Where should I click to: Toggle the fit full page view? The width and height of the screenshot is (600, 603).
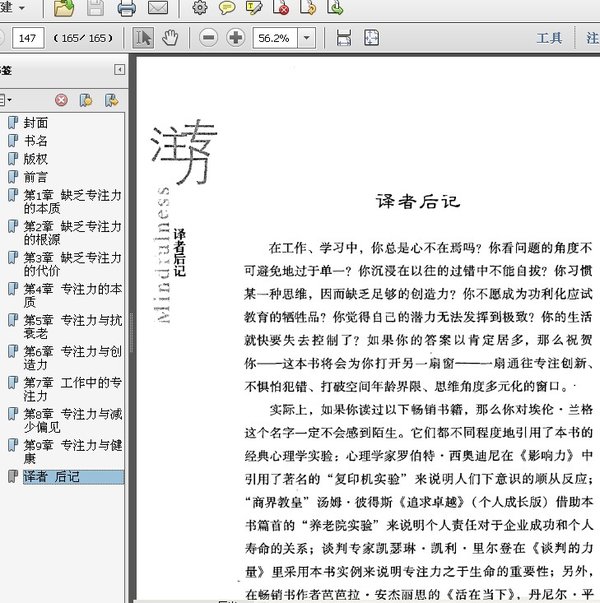371,38
